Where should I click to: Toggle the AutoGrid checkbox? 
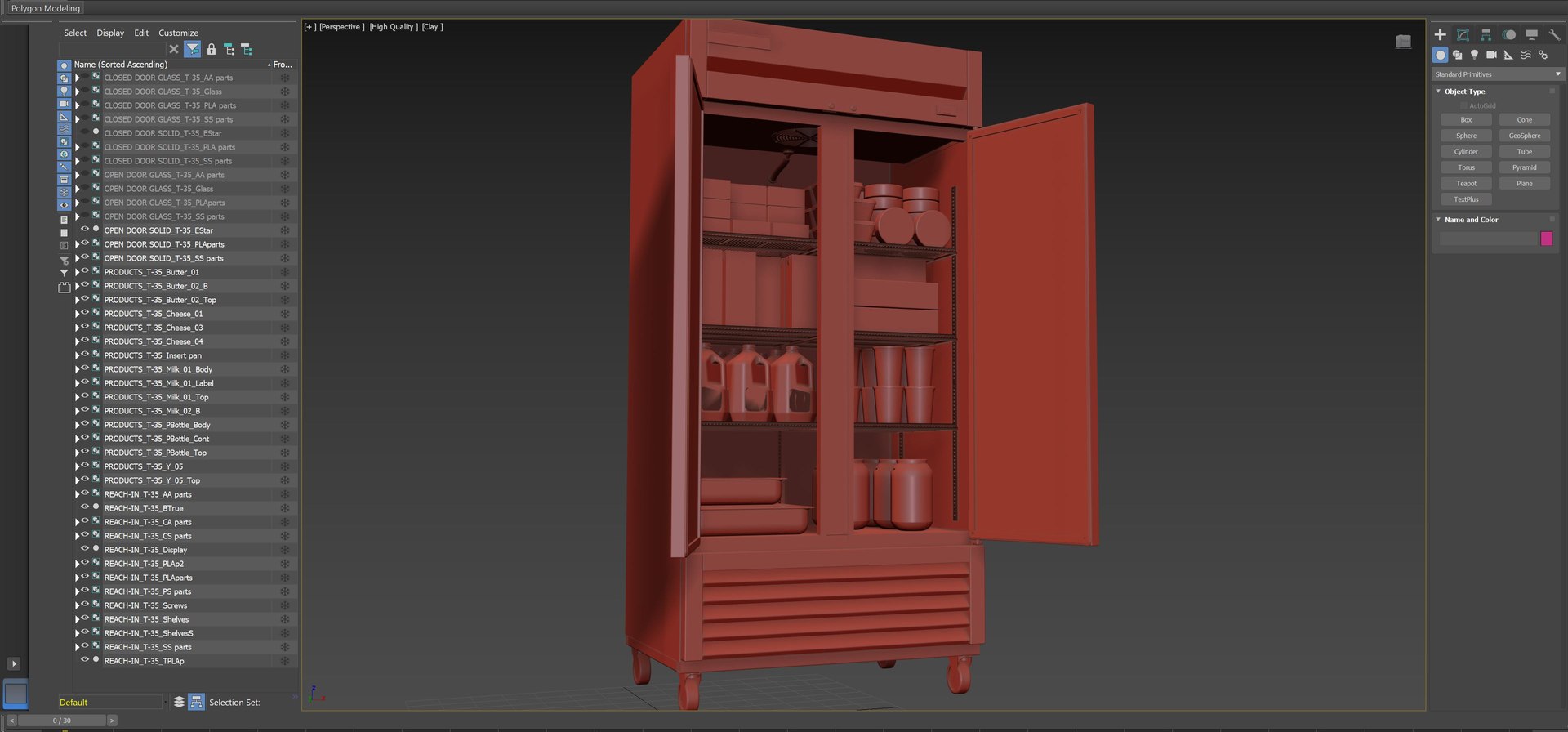[x=1463, y=106]
